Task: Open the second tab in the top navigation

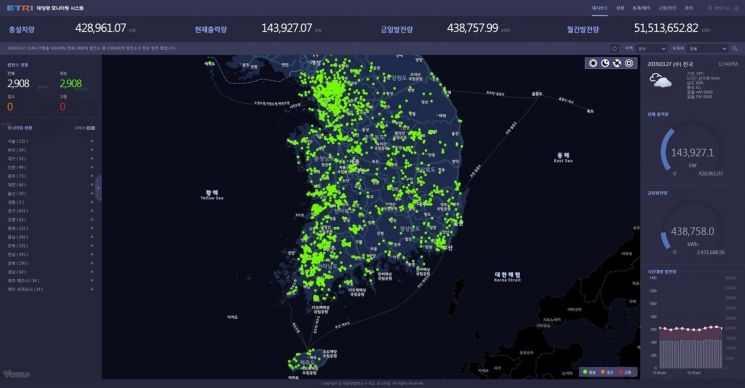Action: click(620, 8)
